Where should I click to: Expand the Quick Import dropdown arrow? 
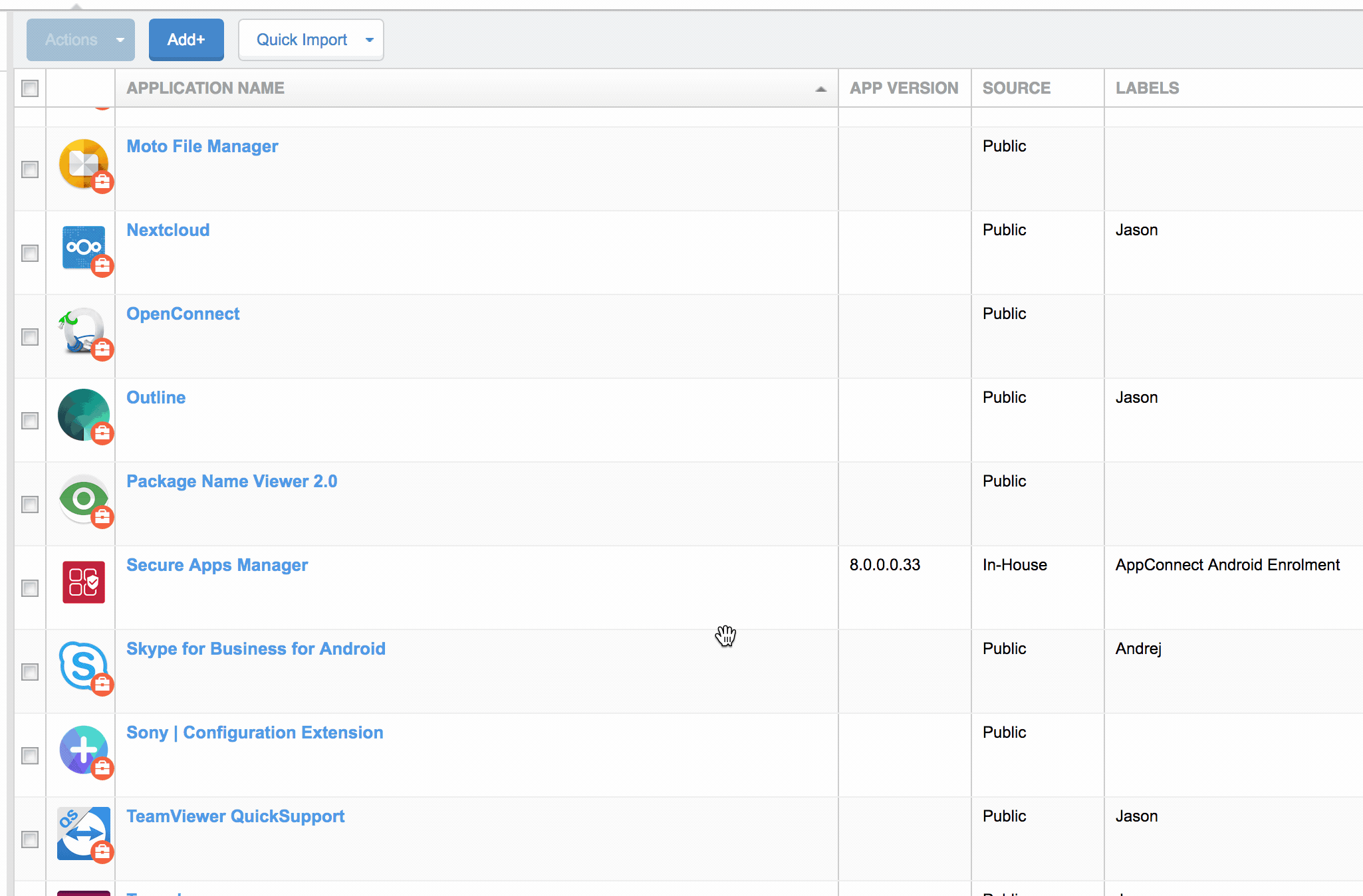tap(369, 40)
